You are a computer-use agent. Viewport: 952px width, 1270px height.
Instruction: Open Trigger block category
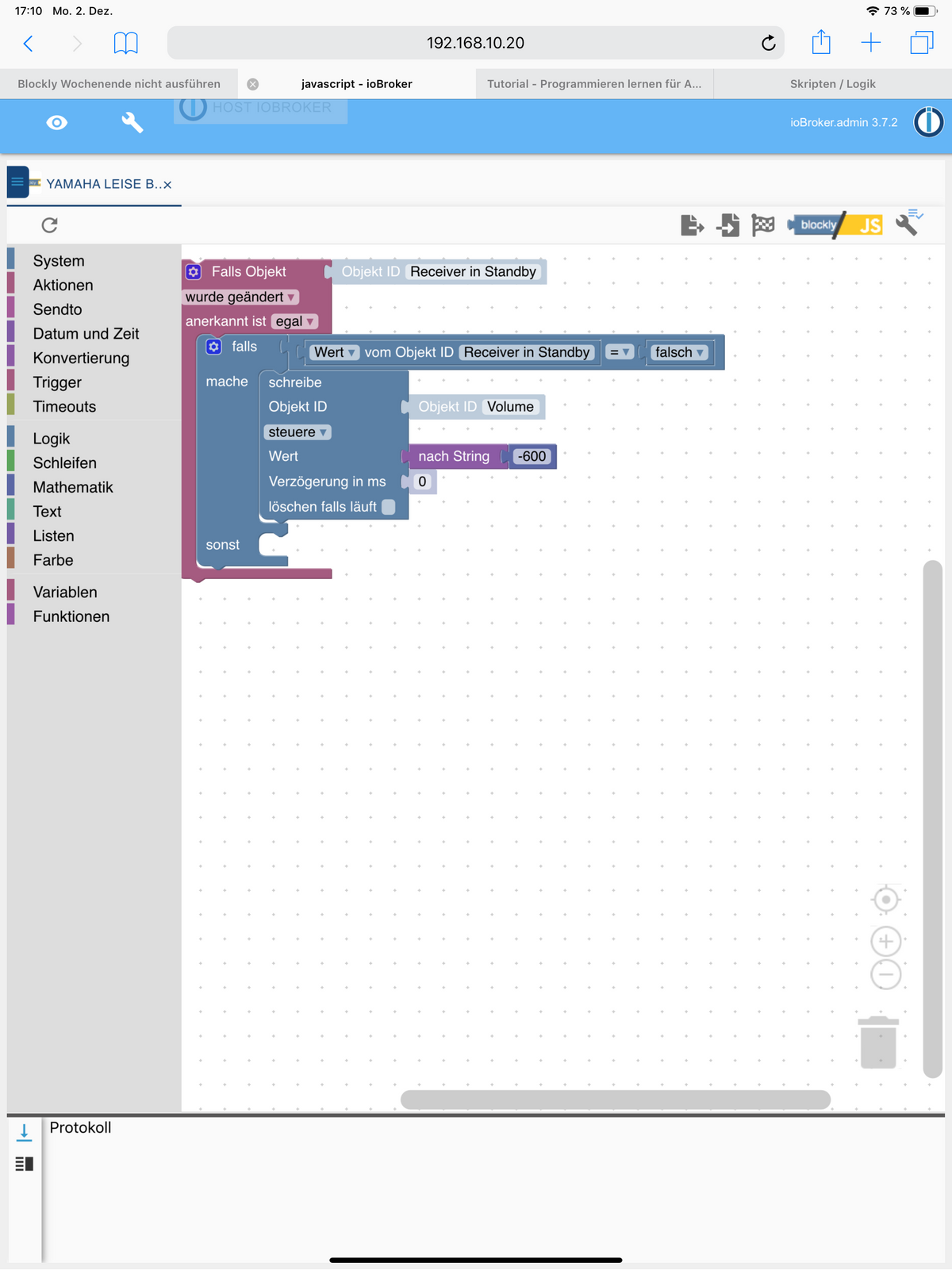[x=57, y=382]
